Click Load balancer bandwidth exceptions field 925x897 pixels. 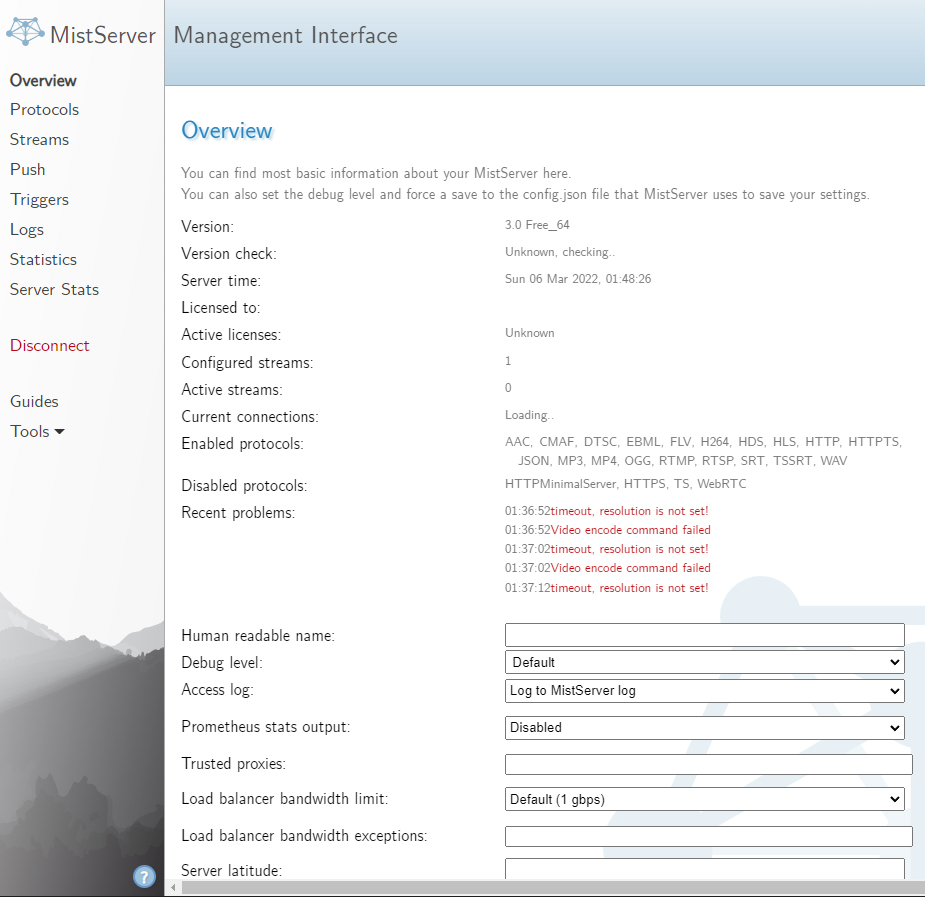[708, 836]
